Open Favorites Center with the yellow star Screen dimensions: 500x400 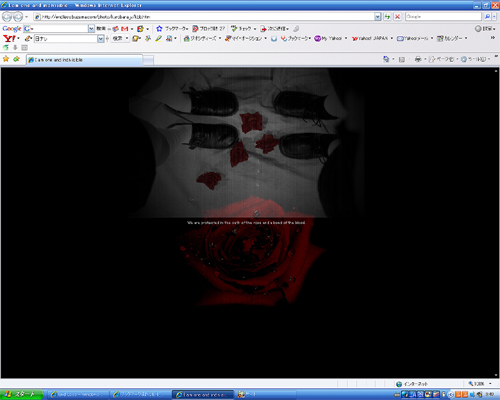pos(6,59)
